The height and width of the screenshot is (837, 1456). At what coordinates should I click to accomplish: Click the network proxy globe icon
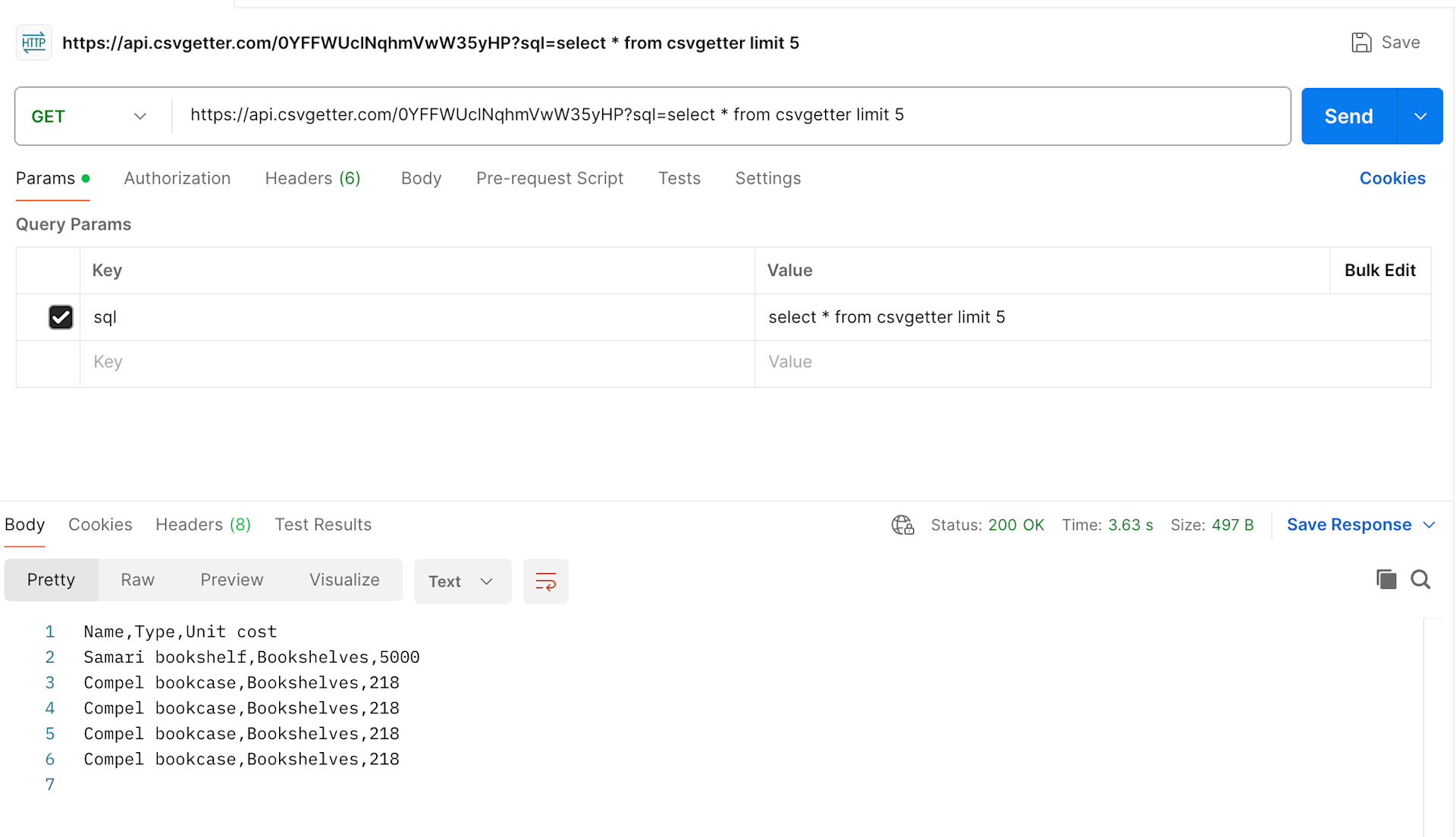click(902, 524)
